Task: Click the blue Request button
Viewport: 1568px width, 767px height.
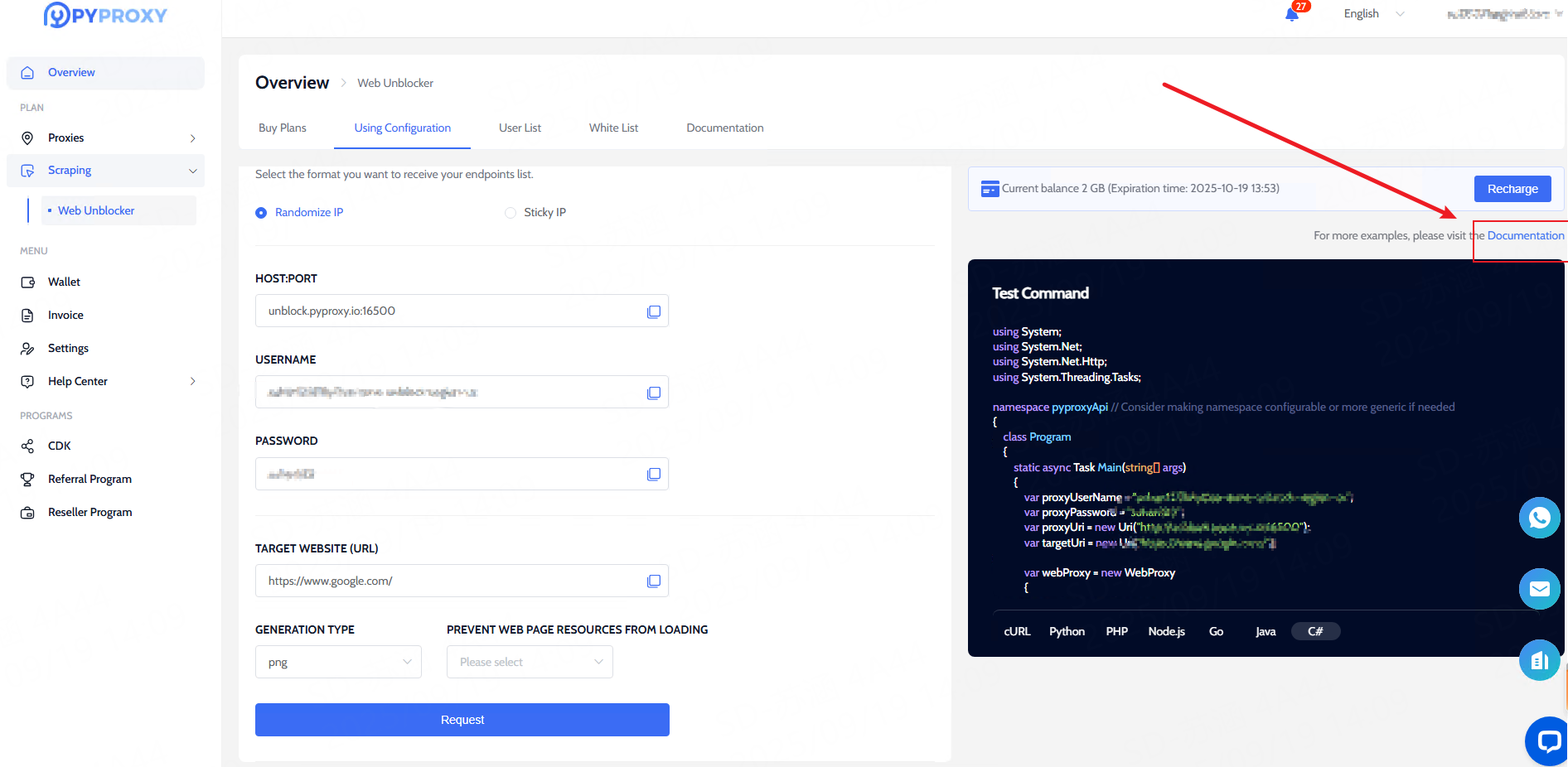Action: tap(462, 720)
